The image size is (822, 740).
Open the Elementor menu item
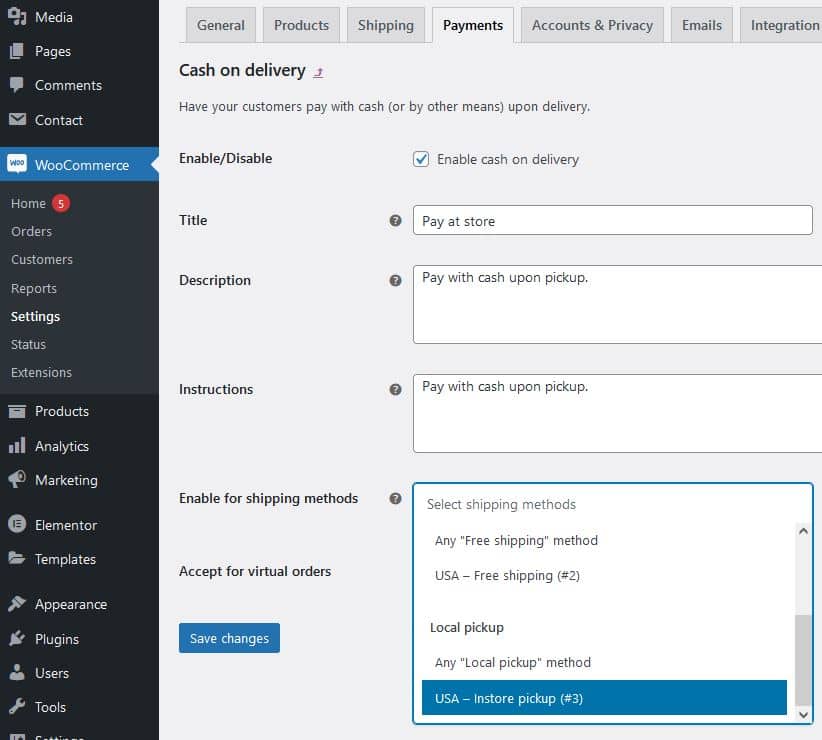point(79,525)
